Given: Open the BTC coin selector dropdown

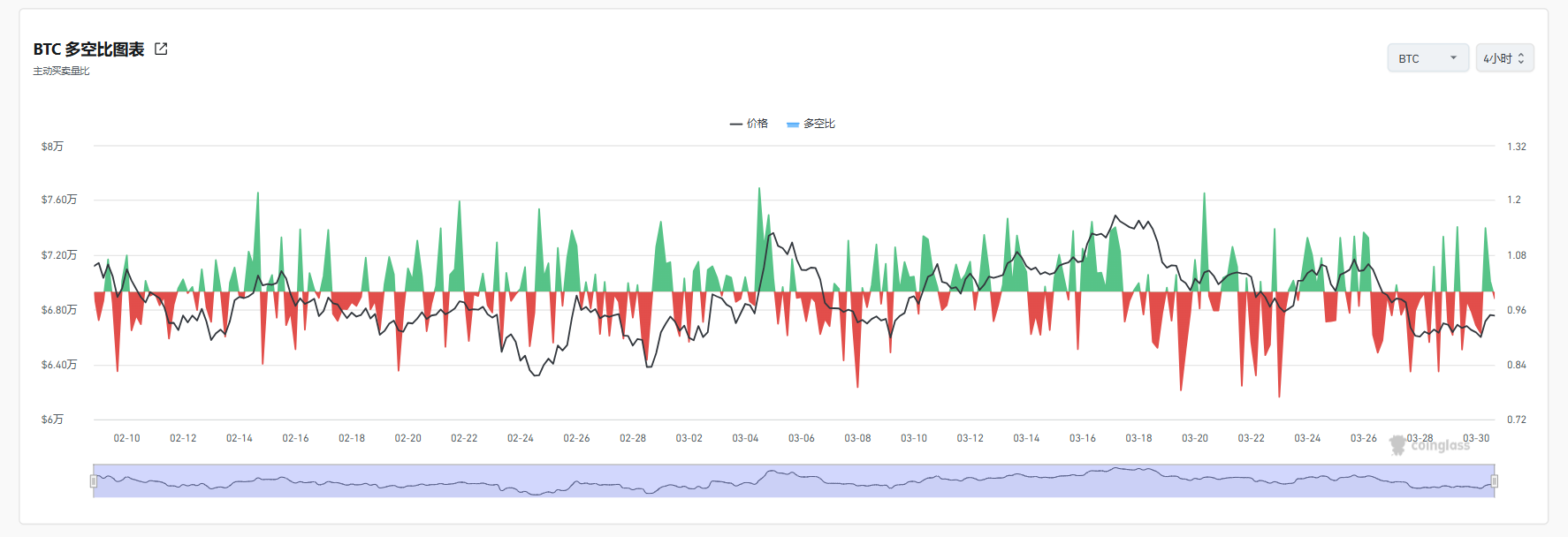Looking at the screenshot, I should click(1427, 58).
